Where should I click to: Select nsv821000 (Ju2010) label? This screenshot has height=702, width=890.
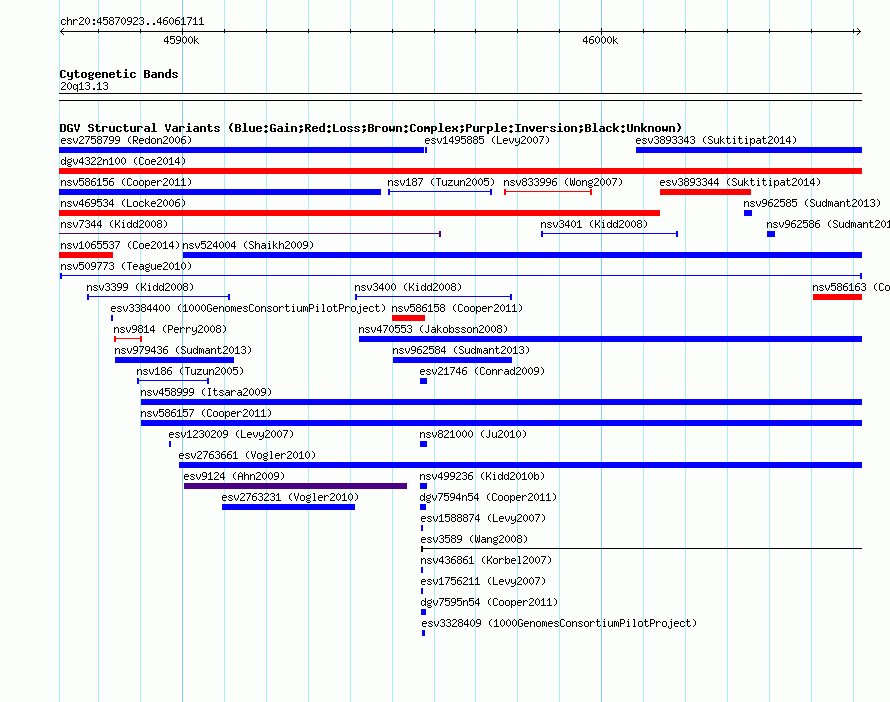click(473, 434)
